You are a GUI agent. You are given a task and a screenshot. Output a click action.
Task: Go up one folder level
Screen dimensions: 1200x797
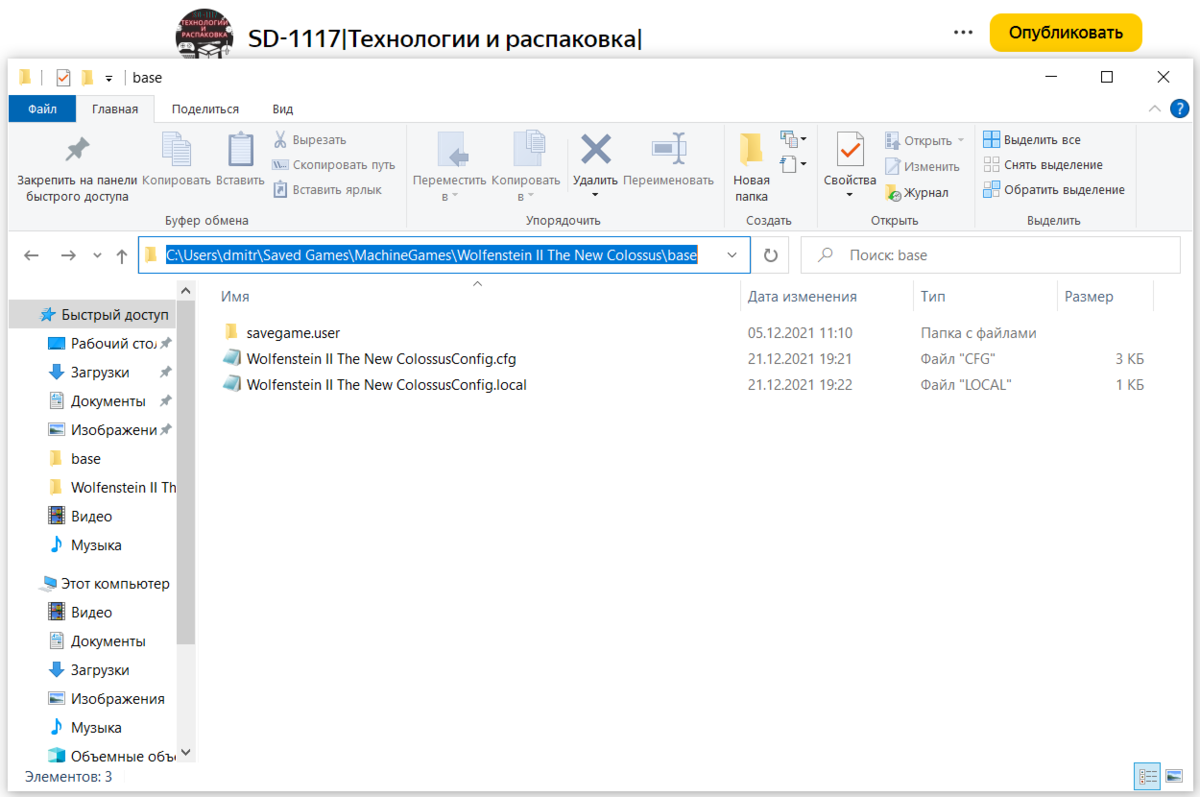122,255
